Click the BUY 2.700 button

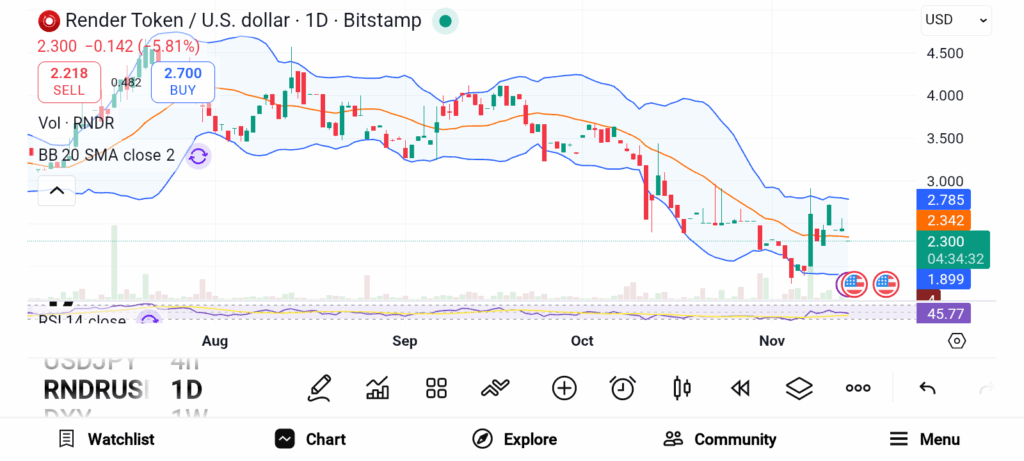[182, 81]
